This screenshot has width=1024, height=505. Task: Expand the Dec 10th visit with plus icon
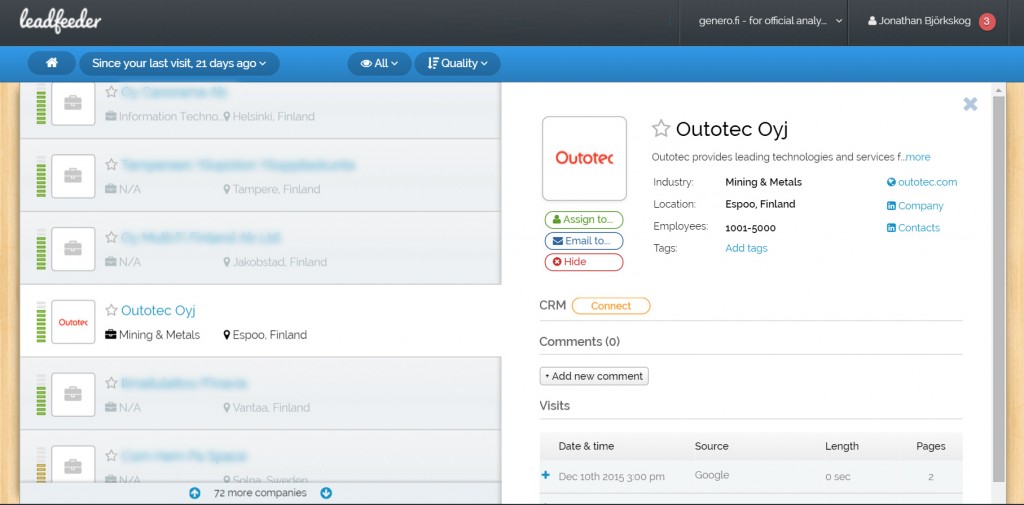(x=546, y=476)
